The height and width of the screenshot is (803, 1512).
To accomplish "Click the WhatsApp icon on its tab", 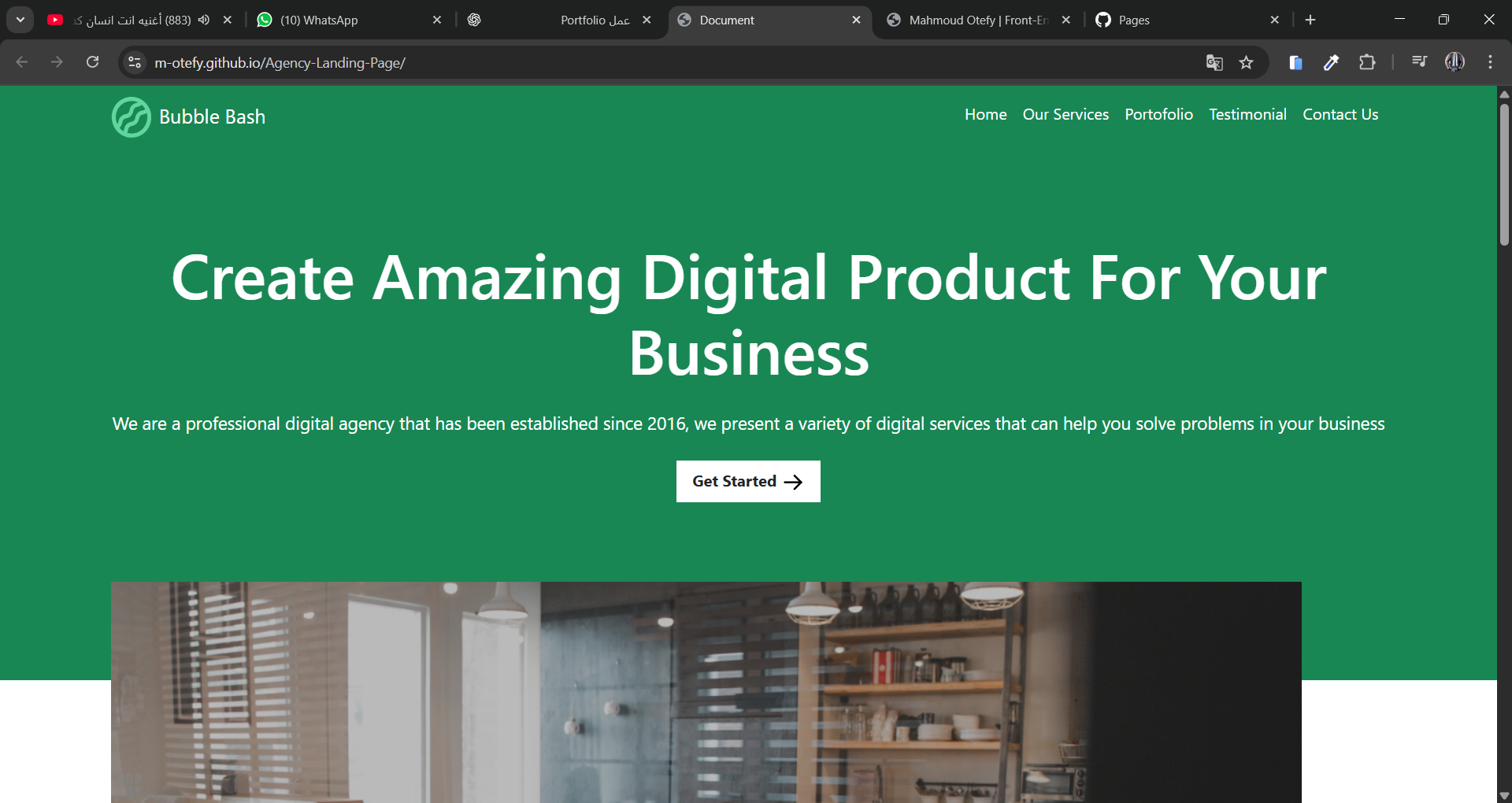I will click(265, 19).
